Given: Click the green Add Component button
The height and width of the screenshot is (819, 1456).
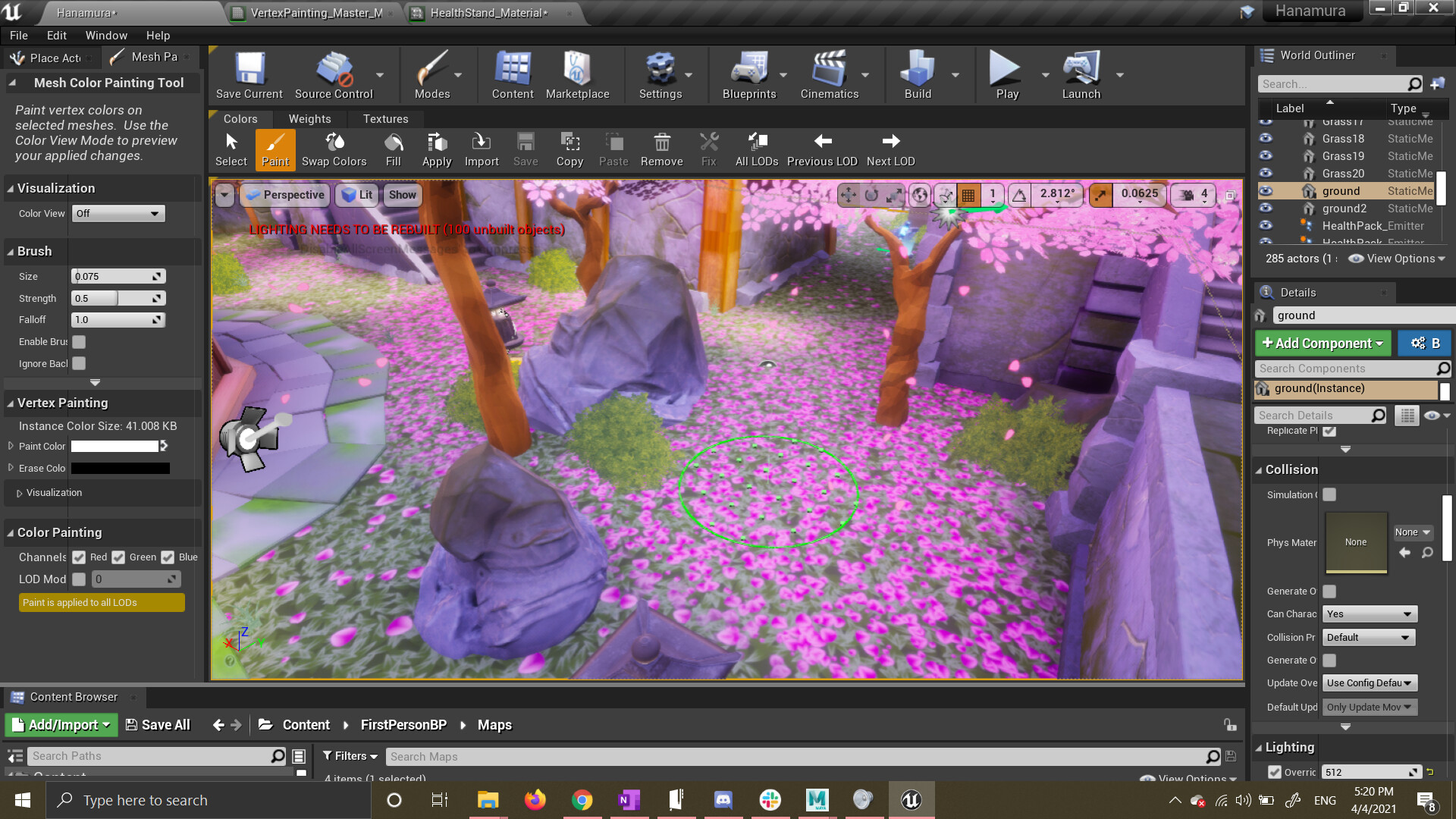Looking at the screenshot, I should point(1323,343).
